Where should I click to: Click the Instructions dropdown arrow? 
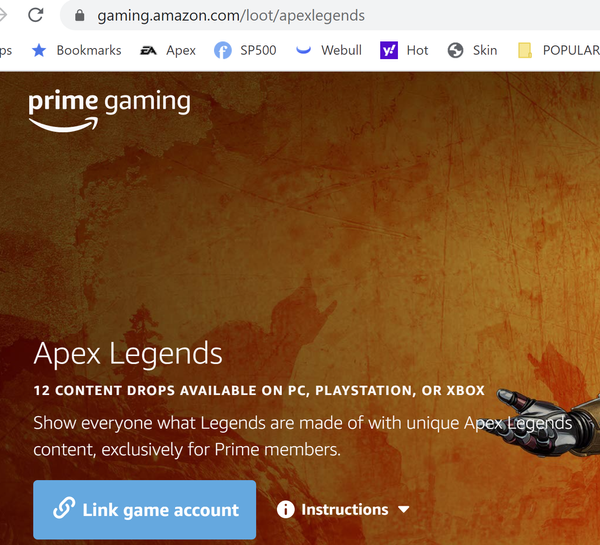[x=403, y=510]
